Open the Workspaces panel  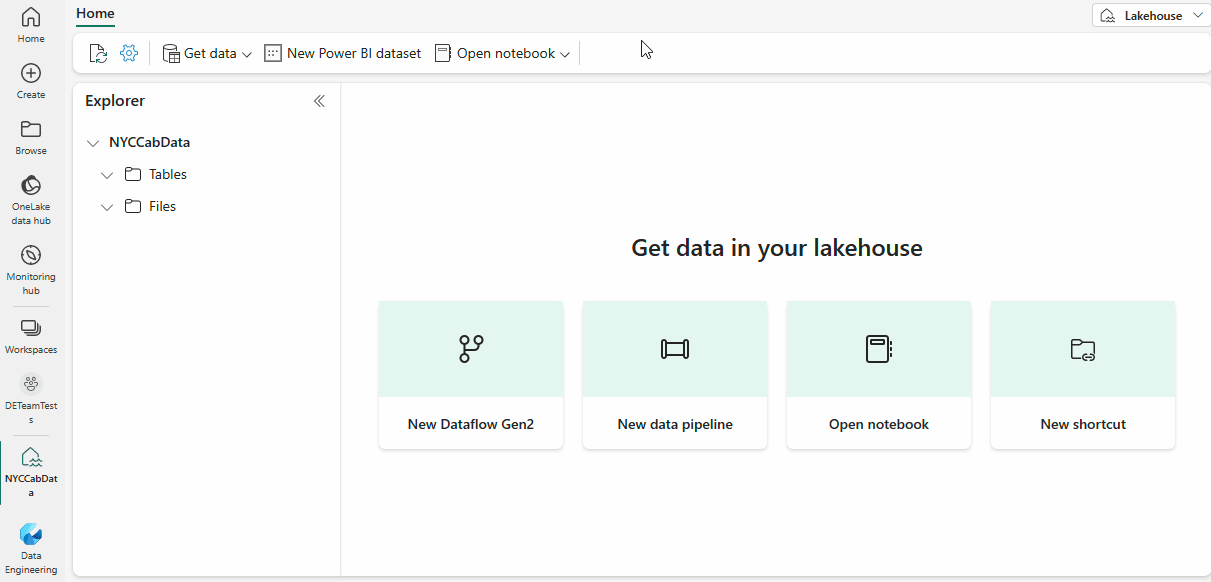tap(31, 333)
